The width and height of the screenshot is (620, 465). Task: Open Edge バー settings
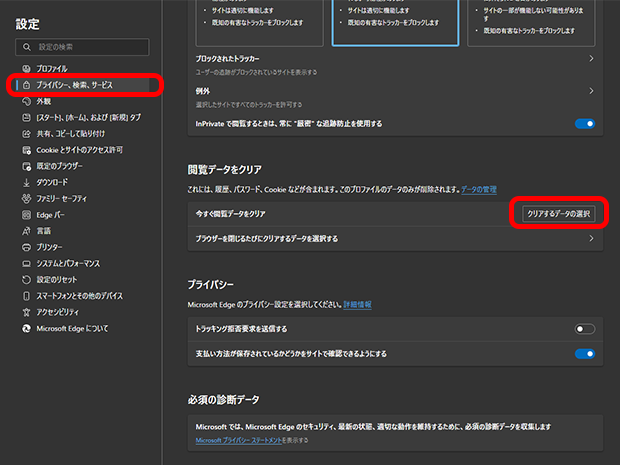tap(50, 215)
